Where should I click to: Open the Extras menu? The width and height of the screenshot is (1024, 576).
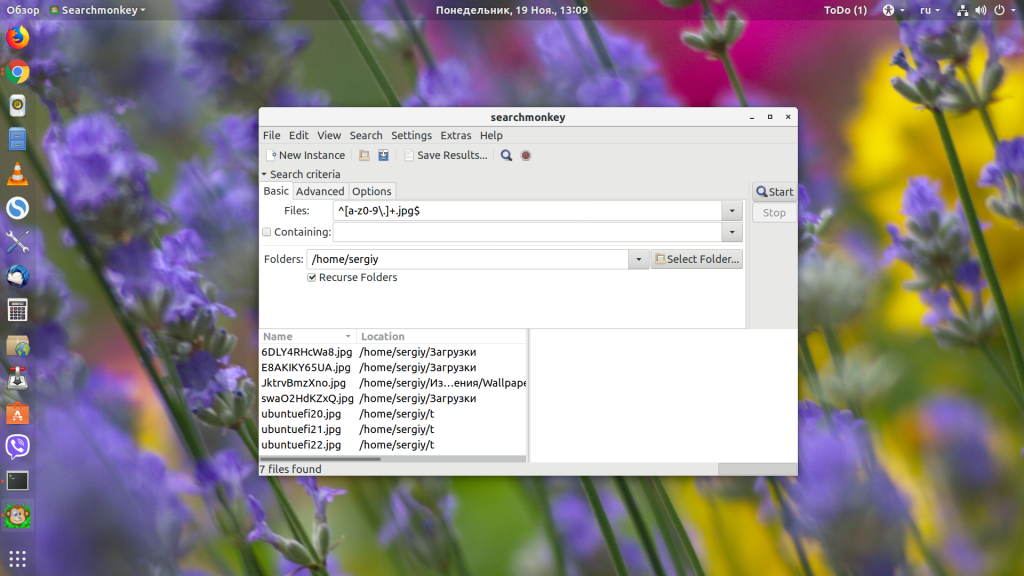coord(455,135)
